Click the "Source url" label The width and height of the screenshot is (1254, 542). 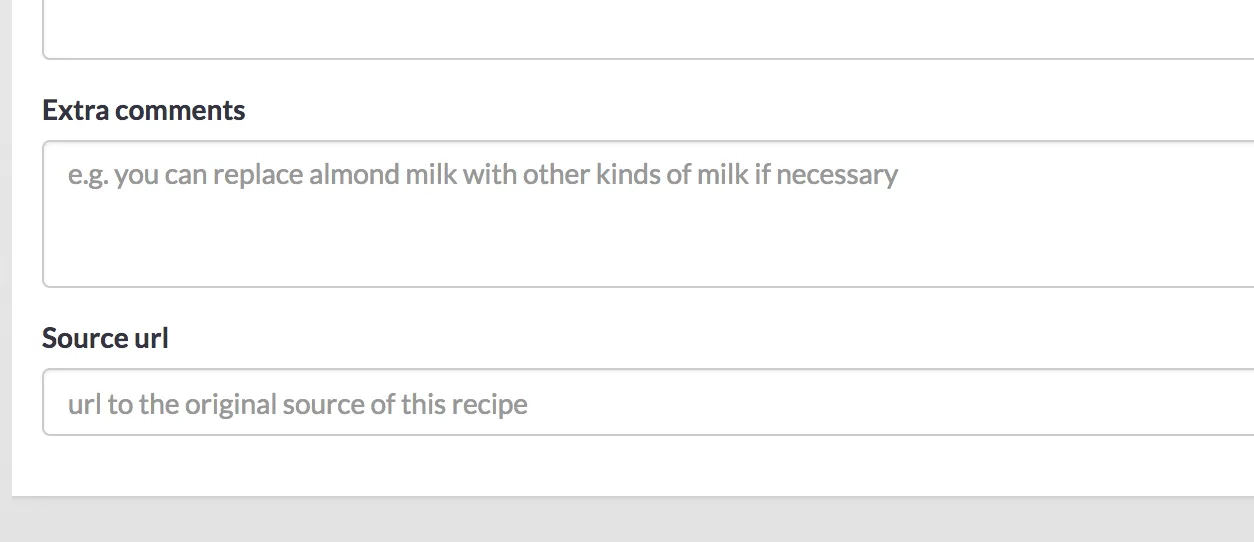(105, 339)
